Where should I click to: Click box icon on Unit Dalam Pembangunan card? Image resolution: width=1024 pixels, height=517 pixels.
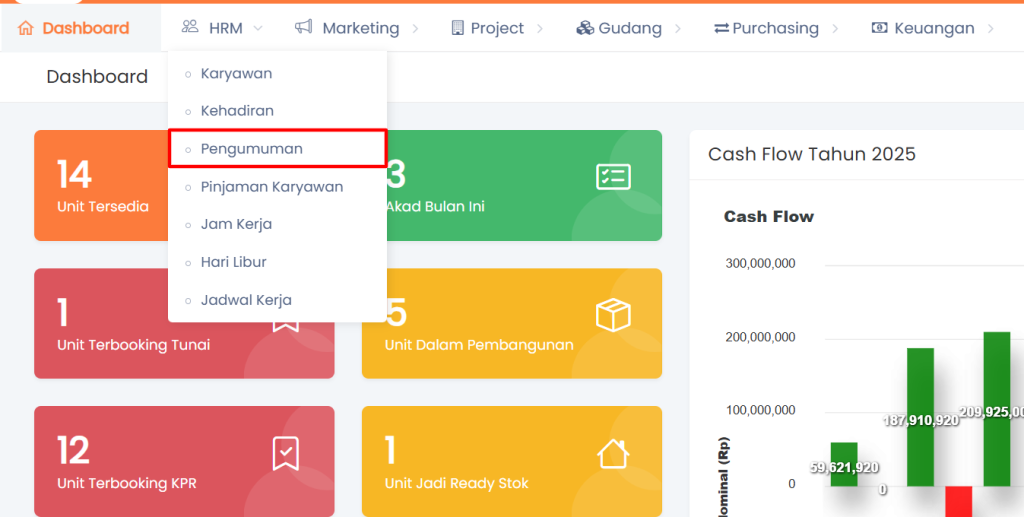tap(612, 315)
